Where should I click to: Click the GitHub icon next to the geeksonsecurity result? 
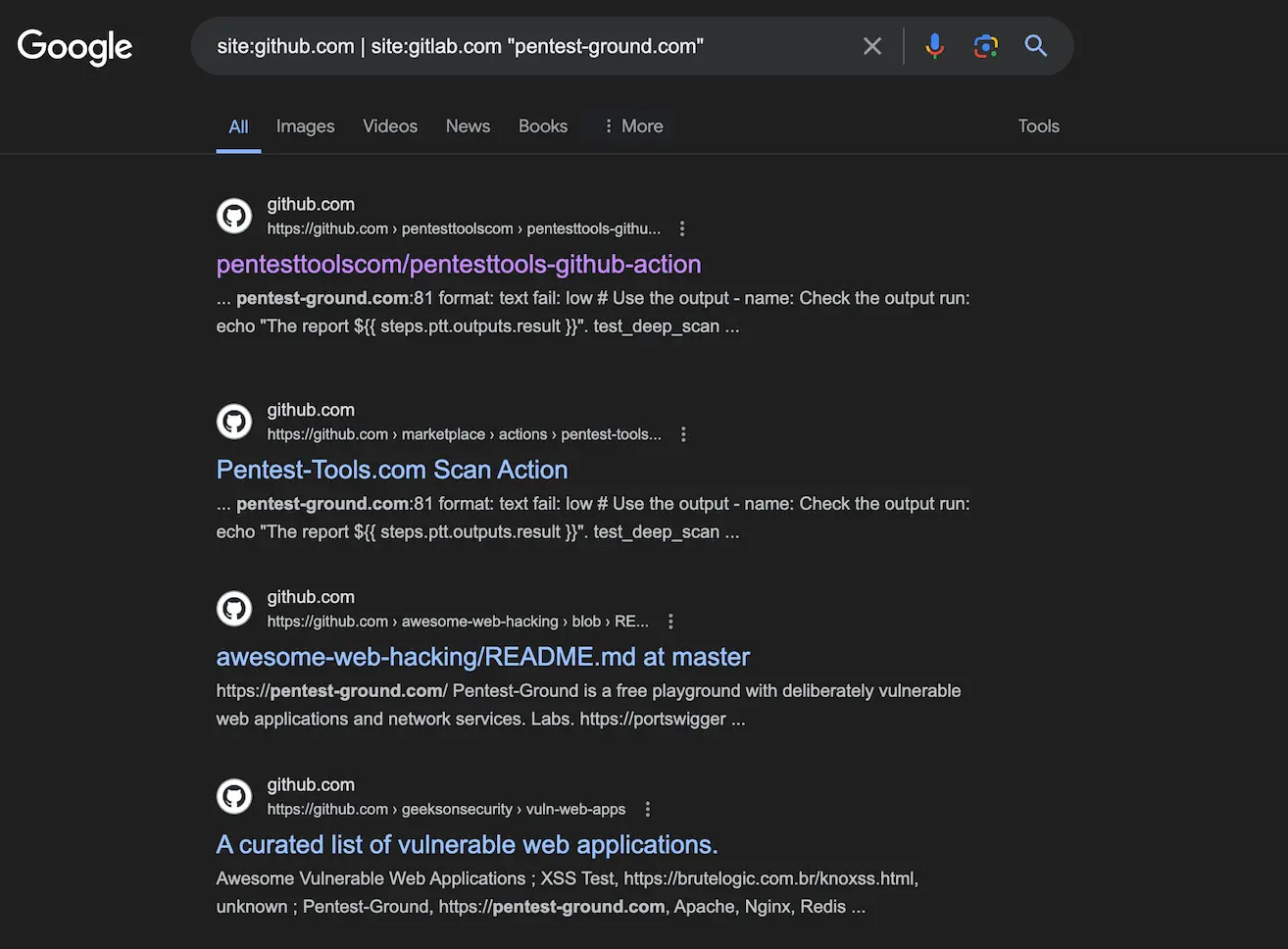click(x=233, y=796)
